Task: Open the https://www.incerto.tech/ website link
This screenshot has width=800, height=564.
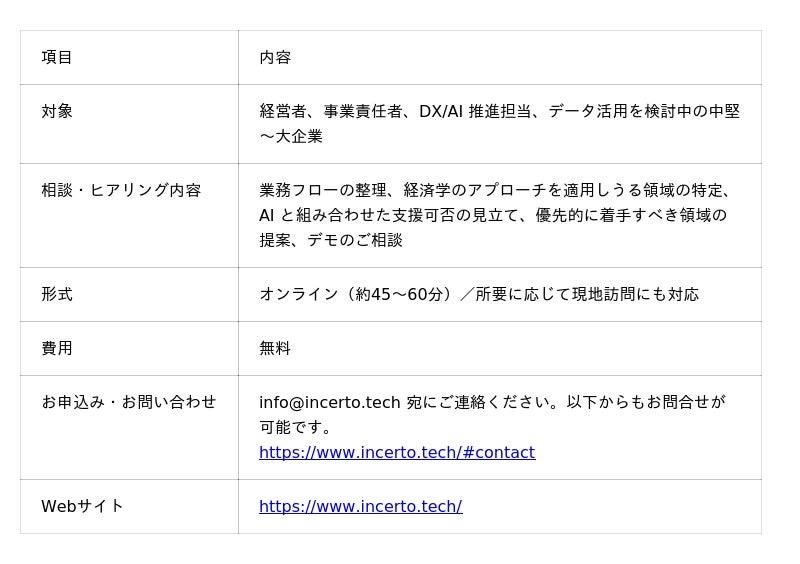Action: pos(360,507)
